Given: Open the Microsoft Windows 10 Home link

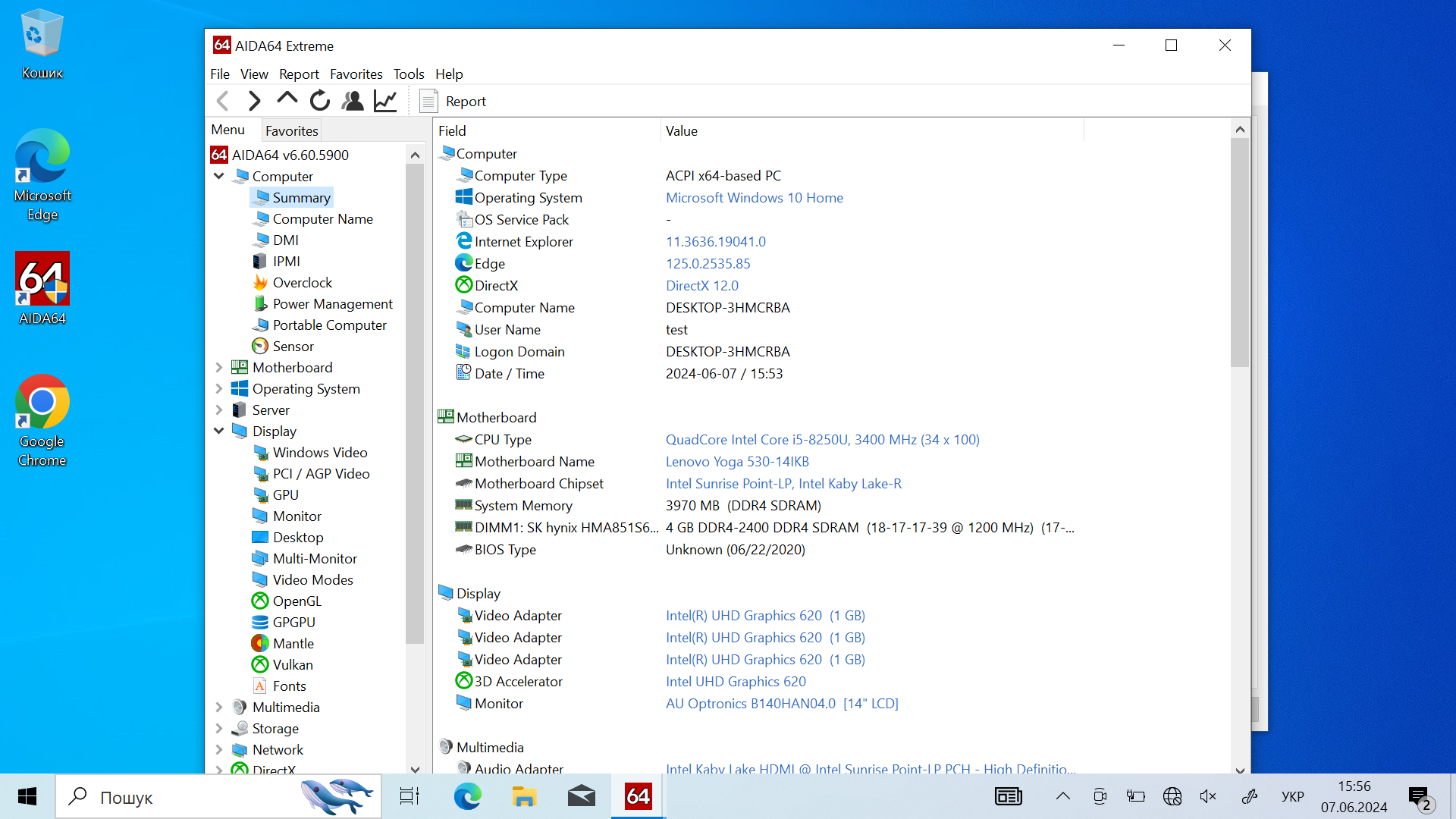Looking at the screenshot, I should tap(755, 197).
